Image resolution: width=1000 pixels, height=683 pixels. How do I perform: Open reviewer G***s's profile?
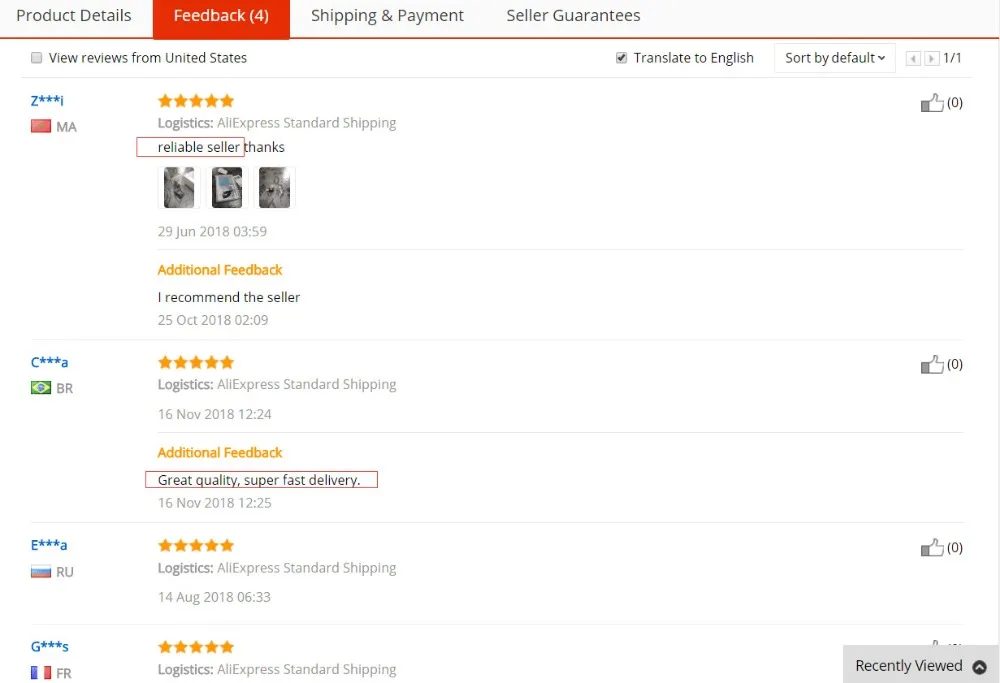[50, 646]
